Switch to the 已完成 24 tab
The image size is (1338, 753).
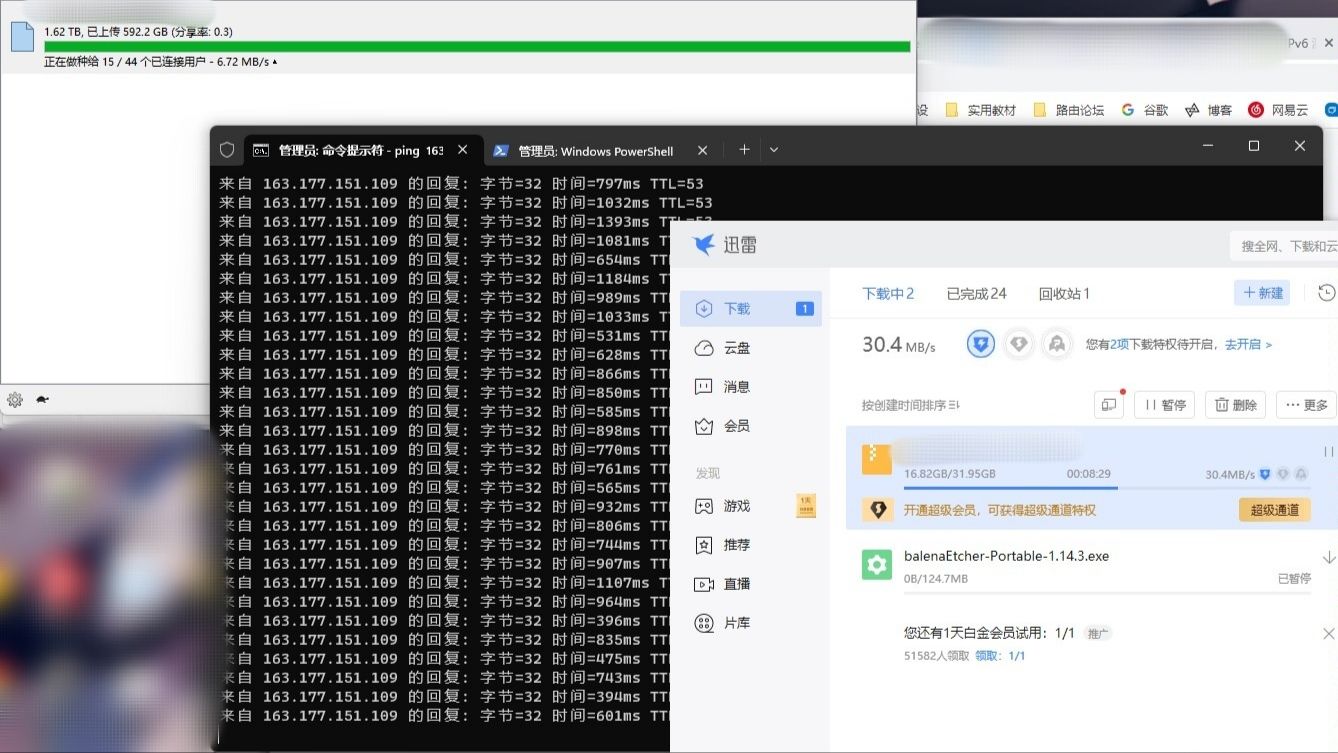[x=976, y=293]
